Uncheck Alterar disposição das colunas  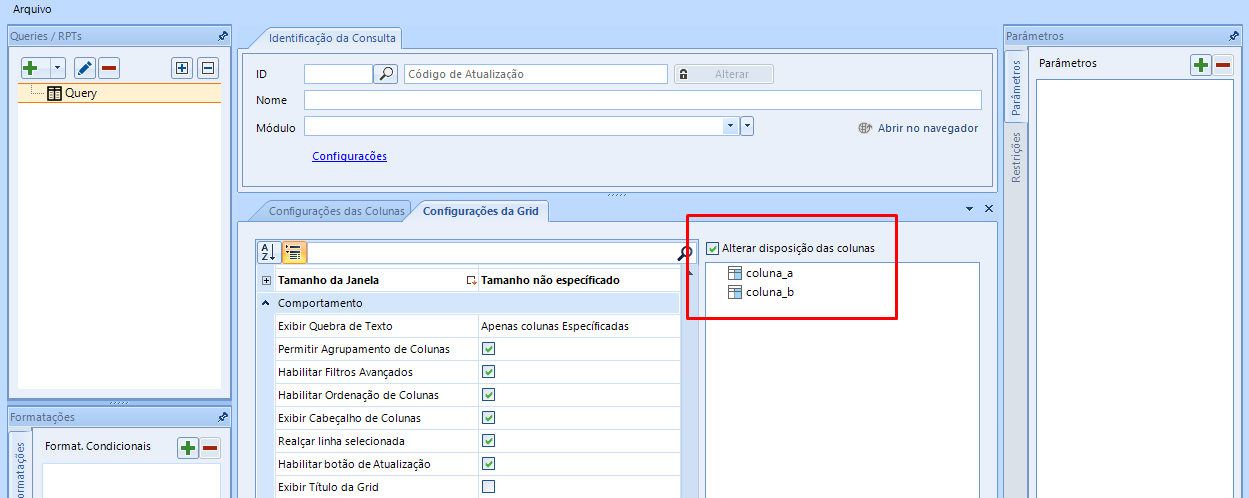pyautogui.click(x=713, y=248)
